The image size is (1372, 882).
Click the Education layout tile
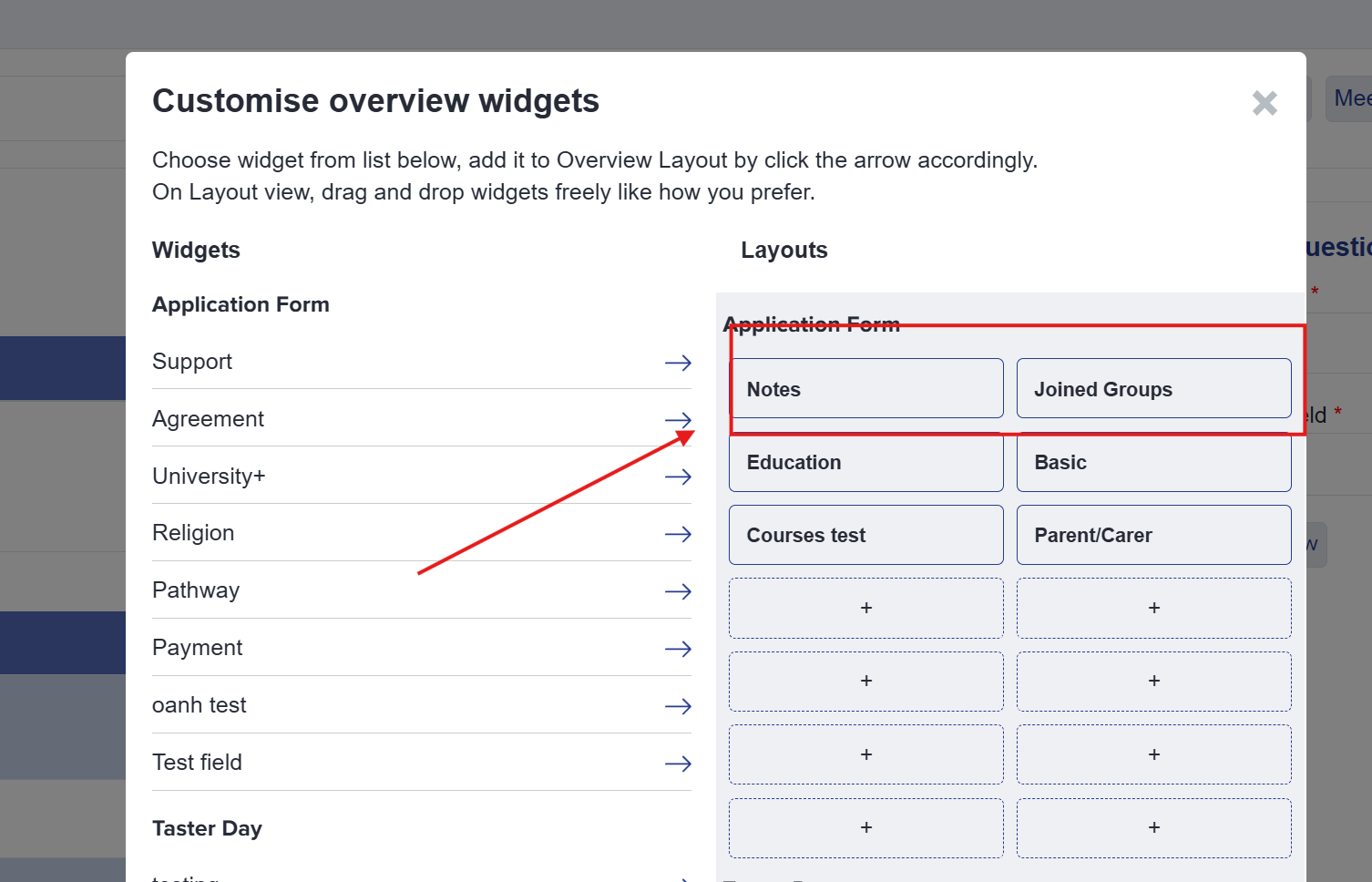point(865,463)
